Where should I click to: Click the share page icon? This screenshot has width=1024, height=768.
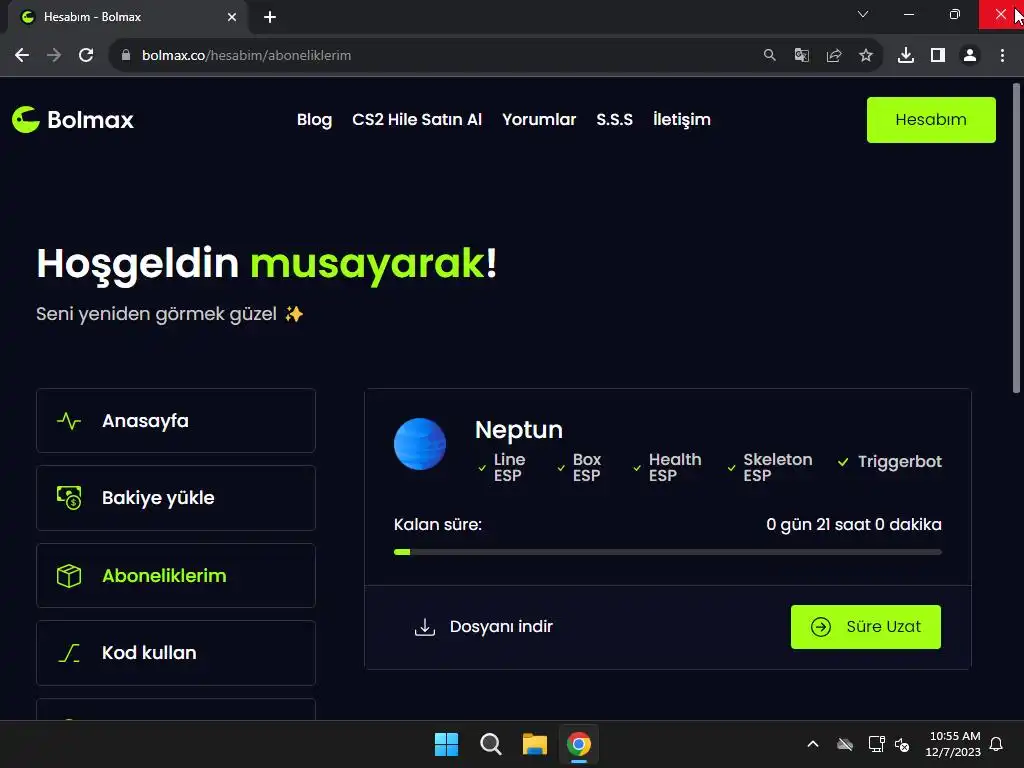click(x=834, y=56)
